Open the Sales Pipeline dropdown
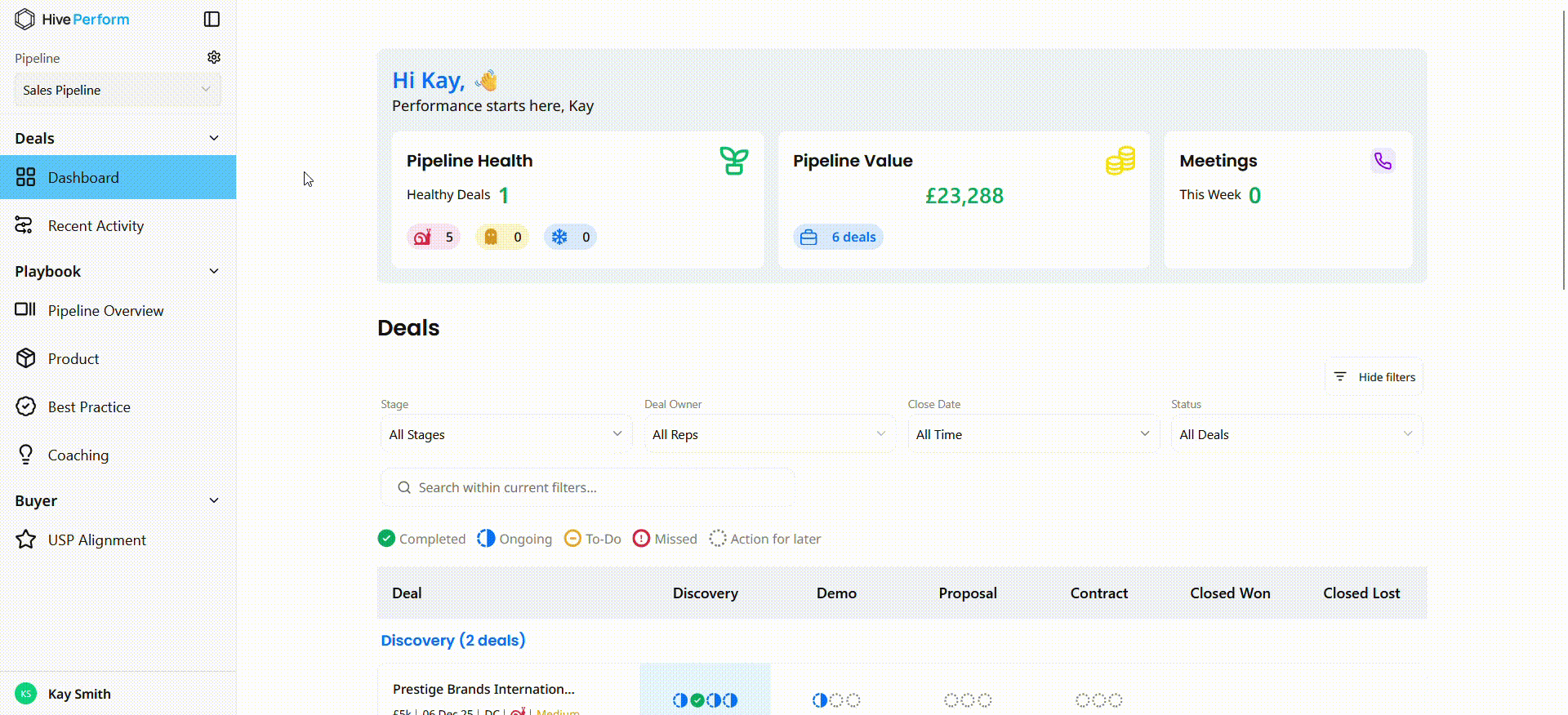This screenshot has width=1568, height=715. (x=118, y=90)
